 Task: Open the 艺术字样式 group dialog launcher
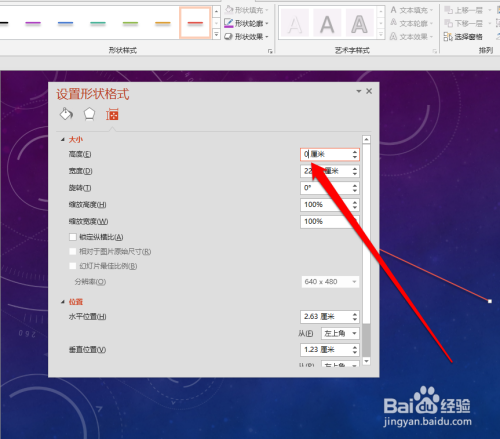tap(435, 51)
